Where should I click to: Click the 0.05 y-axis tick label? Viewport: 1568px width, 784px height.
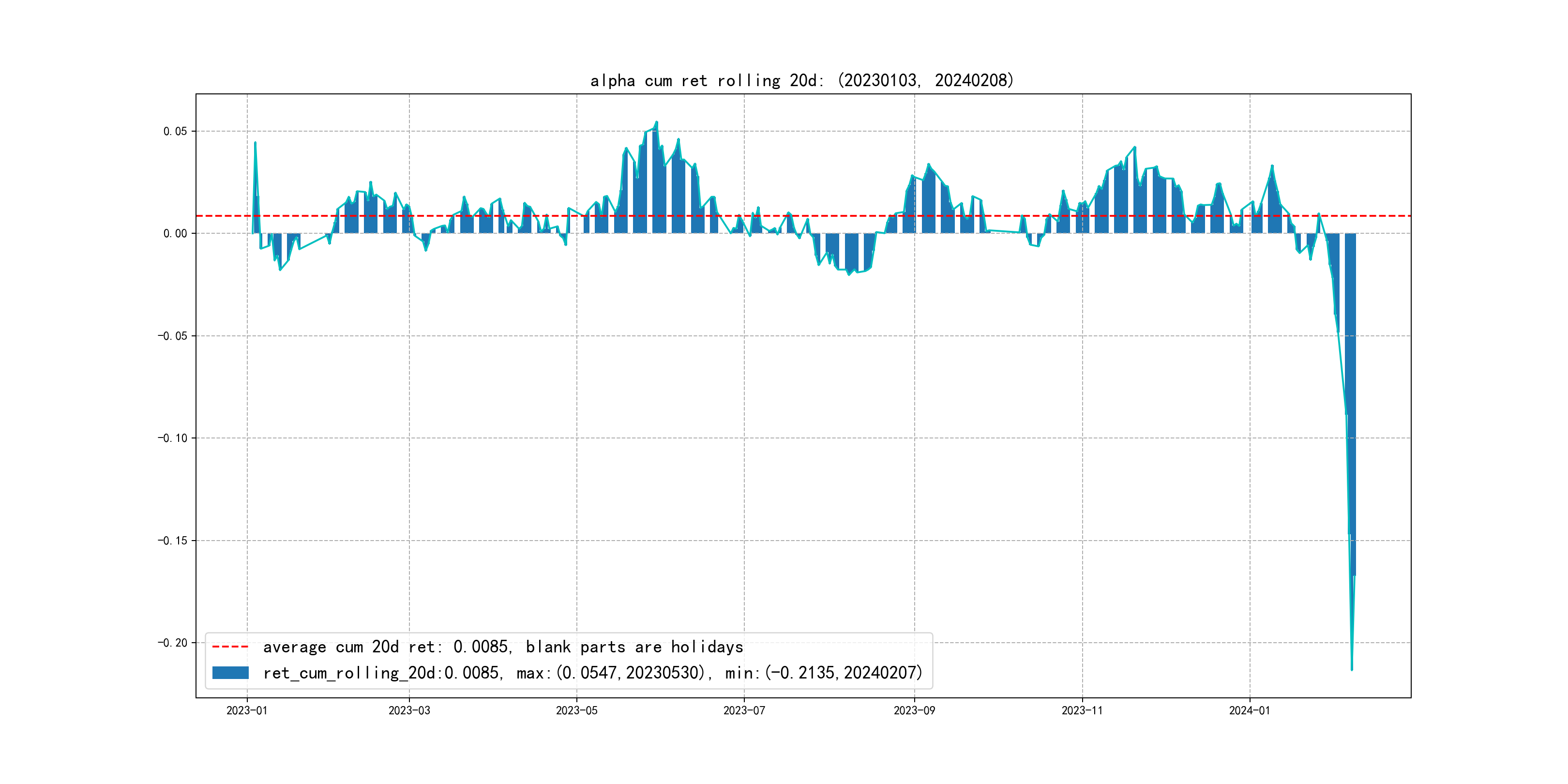175,132
